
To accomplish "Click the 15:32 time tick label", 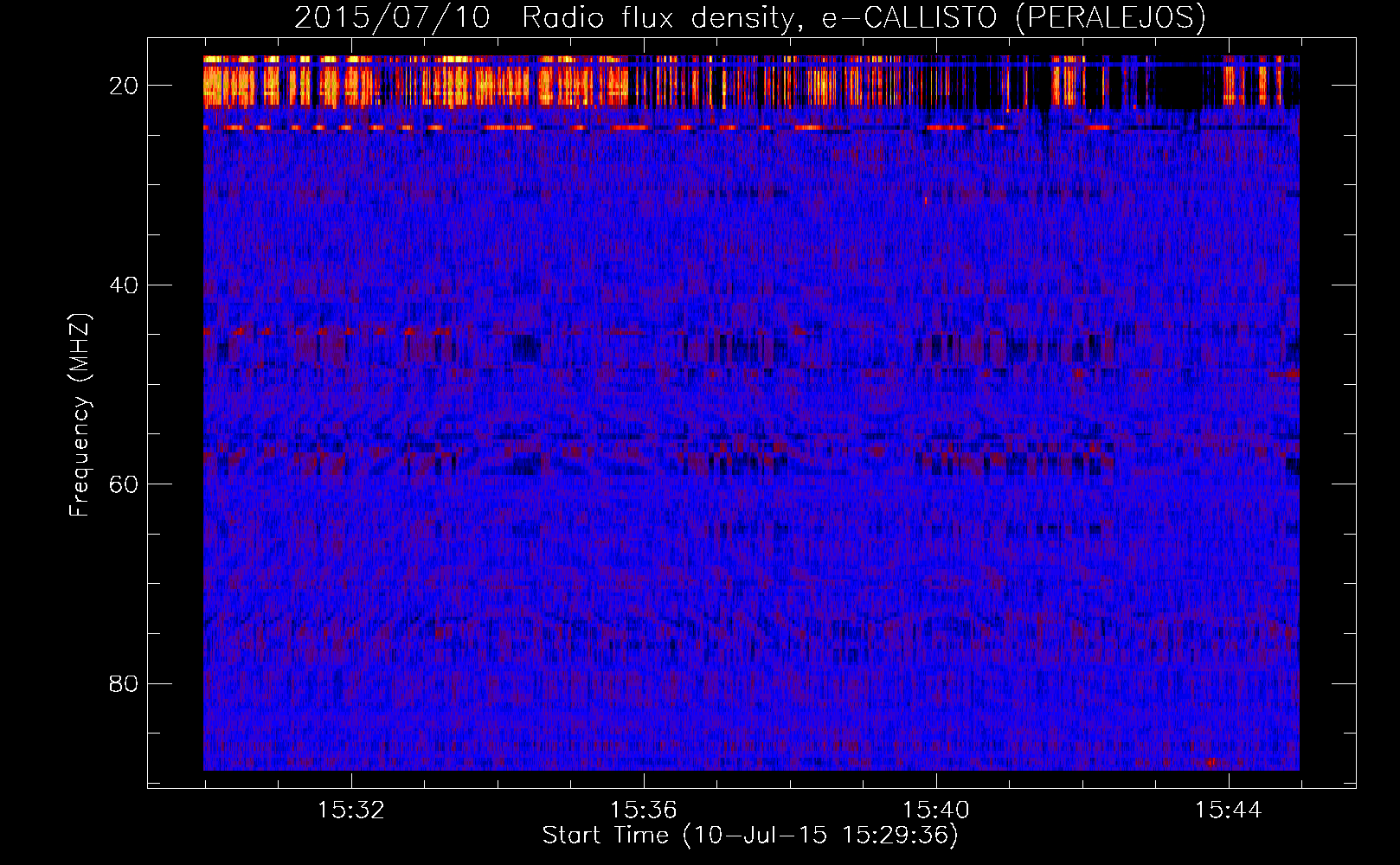I will (x=350, y=811).
